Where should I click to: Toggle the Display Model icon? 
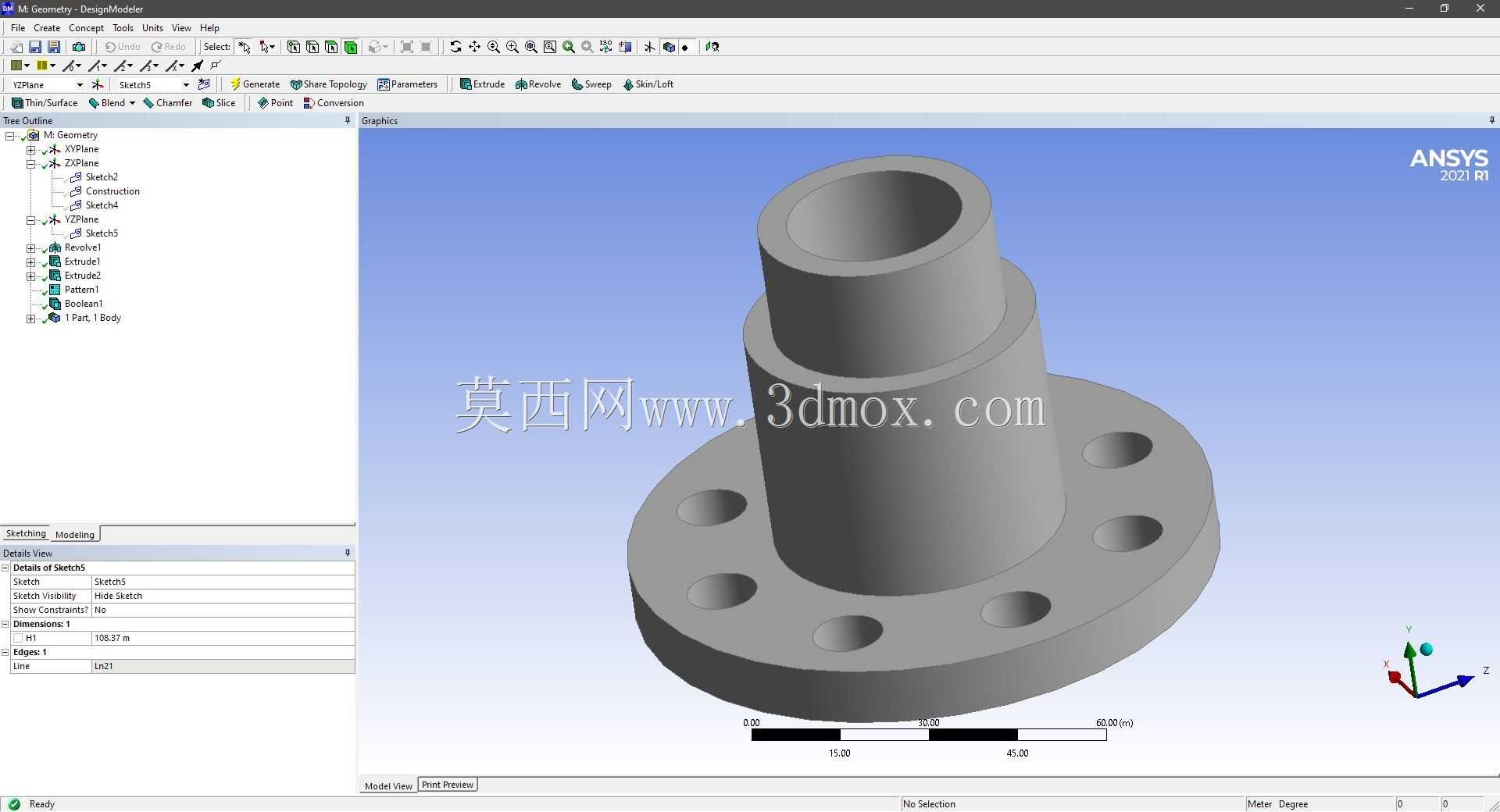click(x=669, y=47)
